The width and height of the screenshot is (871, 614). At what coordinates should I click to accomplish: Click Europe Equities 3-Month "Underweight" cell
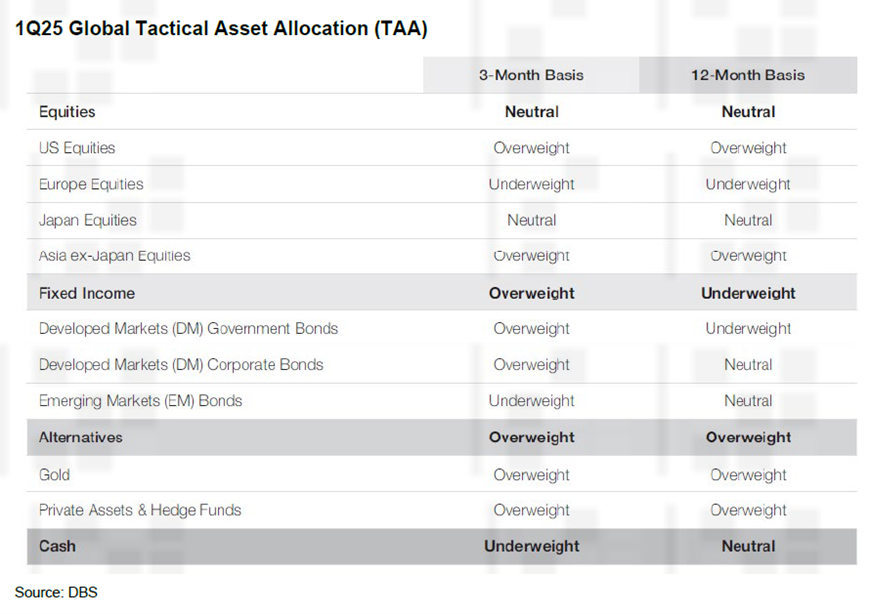[x=532, y=184]
